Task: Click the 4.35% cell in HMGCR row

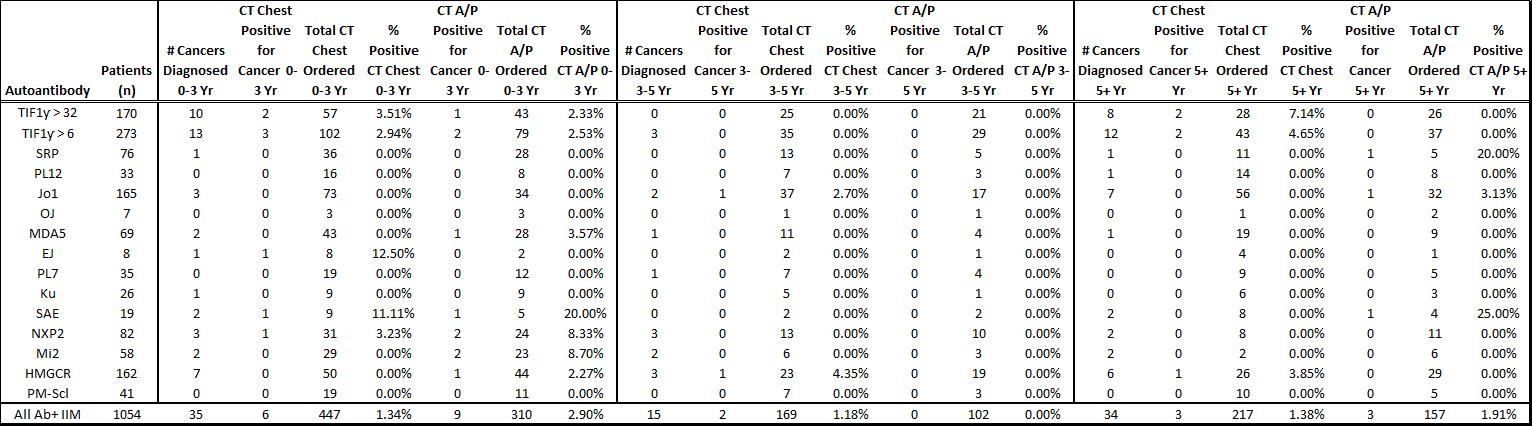Action: click(850, 373)
